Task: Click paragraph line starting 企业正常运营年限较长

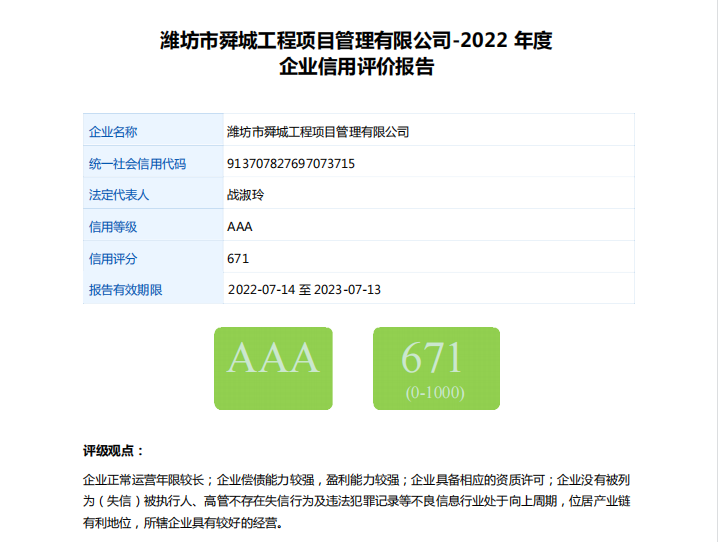Action: pyautogui.click(x=356, y=480)
